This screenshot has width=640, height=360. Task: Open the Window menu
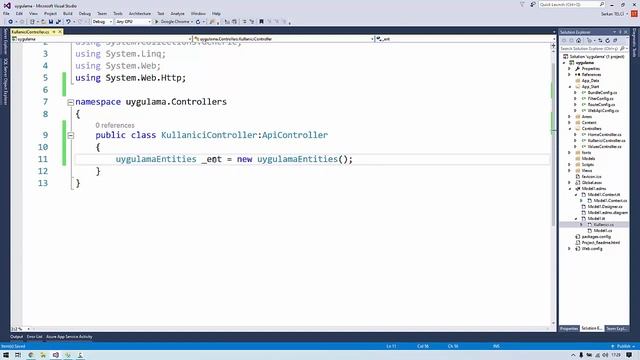198,13
